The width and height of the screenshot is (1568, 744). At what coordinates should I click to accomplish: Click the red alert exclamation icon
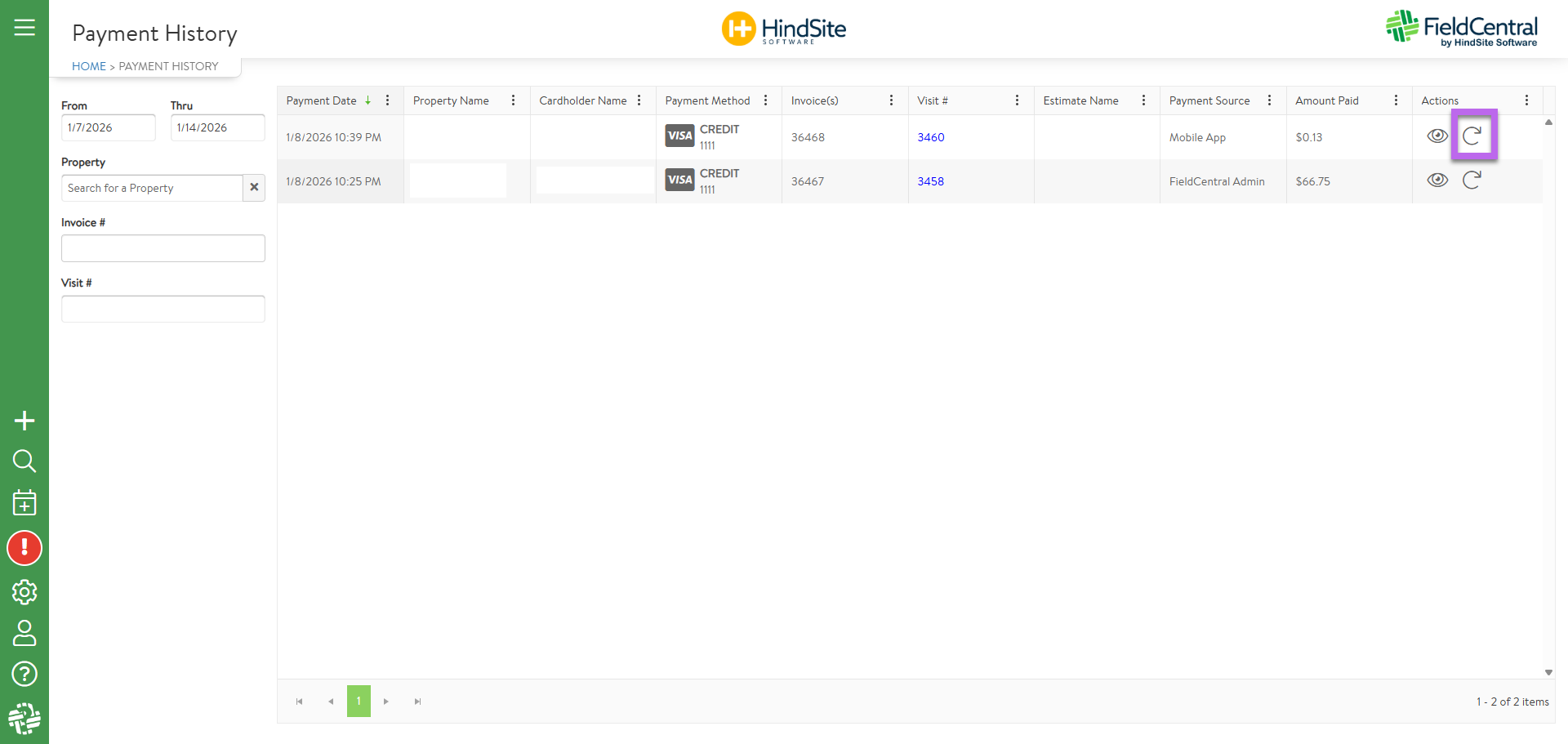pos(24,548)
